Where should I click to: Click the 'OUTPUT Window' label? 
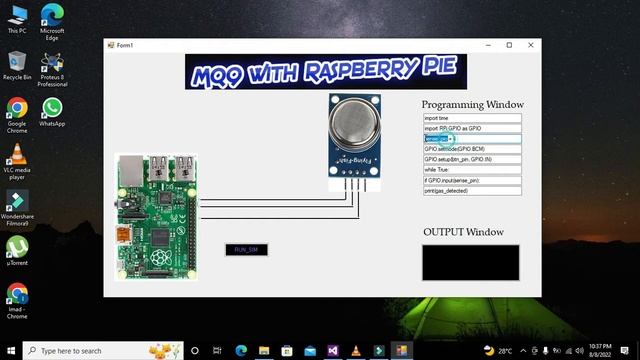(x=463, y=232)
